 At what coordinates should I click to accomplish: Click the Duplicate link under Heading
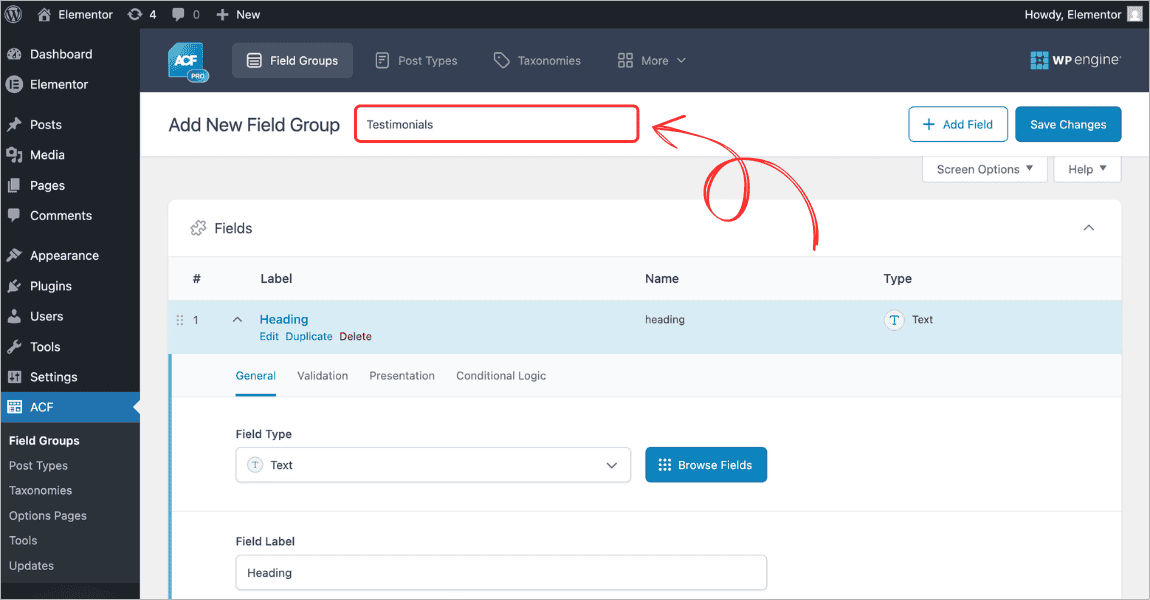click(309, 337)
